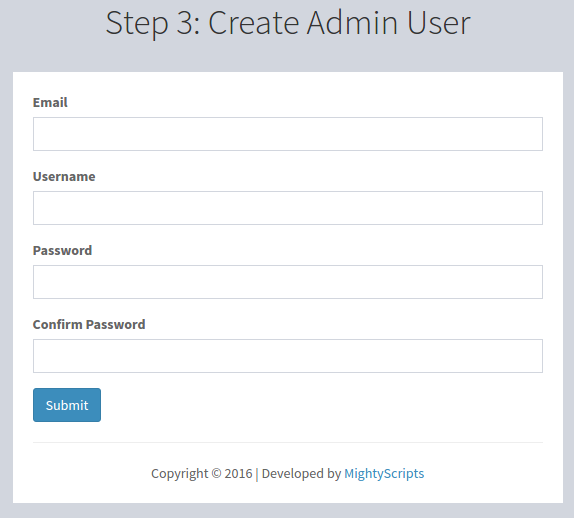Image resolution: width=574 pixels, height=518 pixels.
Task: Focus the Username text box
Action: (x=288, y=208)
